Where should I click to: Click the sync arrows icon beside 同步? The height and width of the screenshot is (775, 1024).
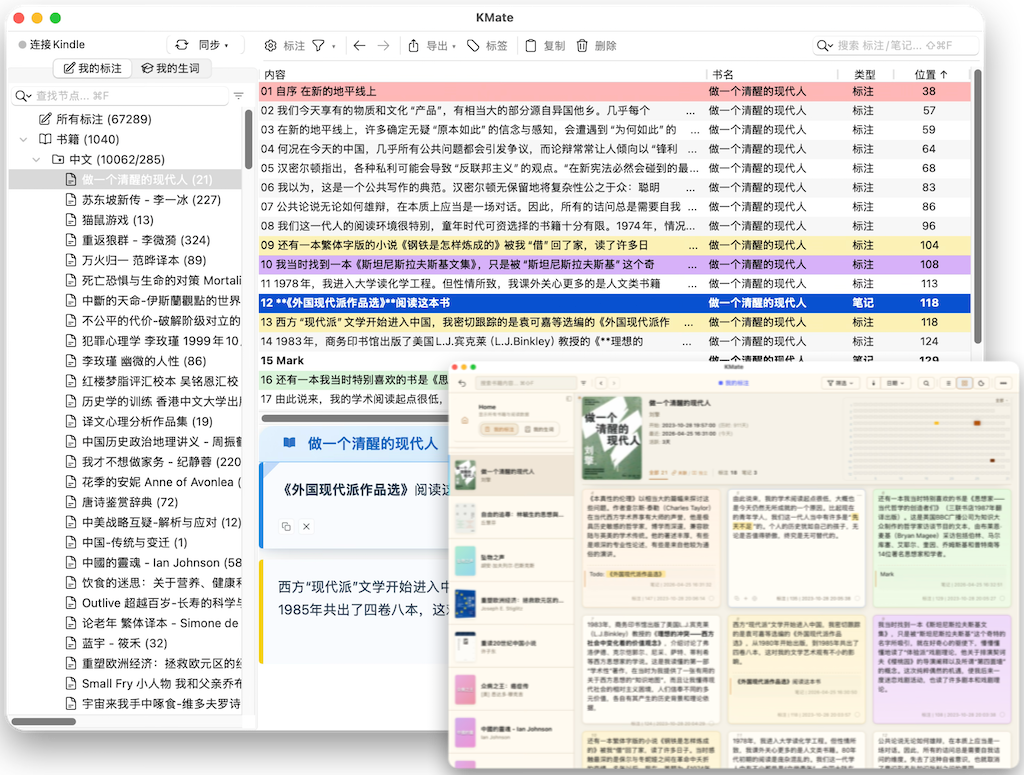pyautogui.click(x=182, y=44)
